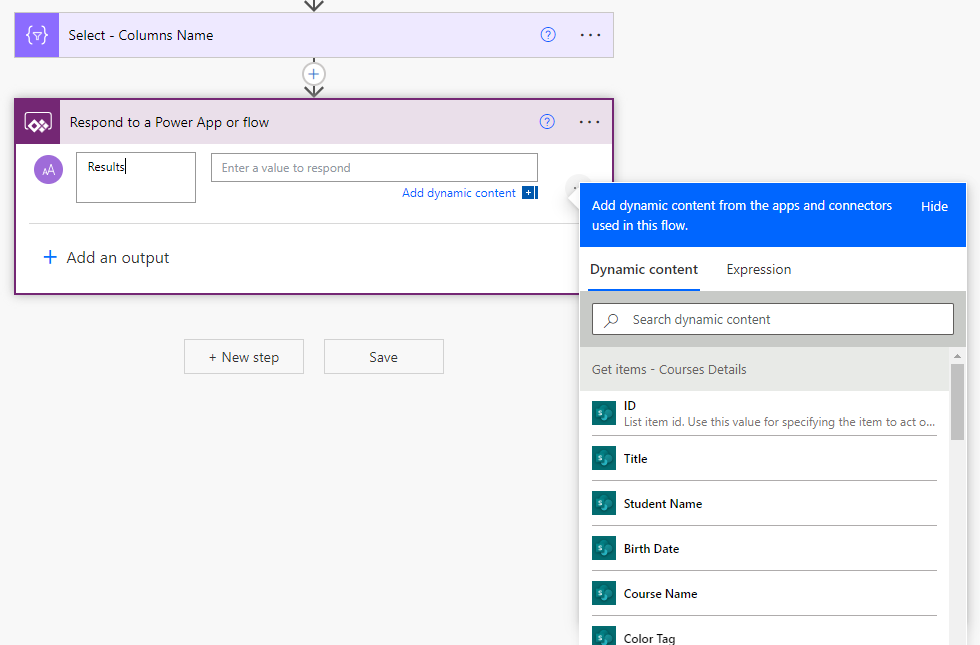Screen dimensions: 980x645
Task: Click the SharePoint icon next to Title
Action: pyautogui.click(x=603, y=459)
